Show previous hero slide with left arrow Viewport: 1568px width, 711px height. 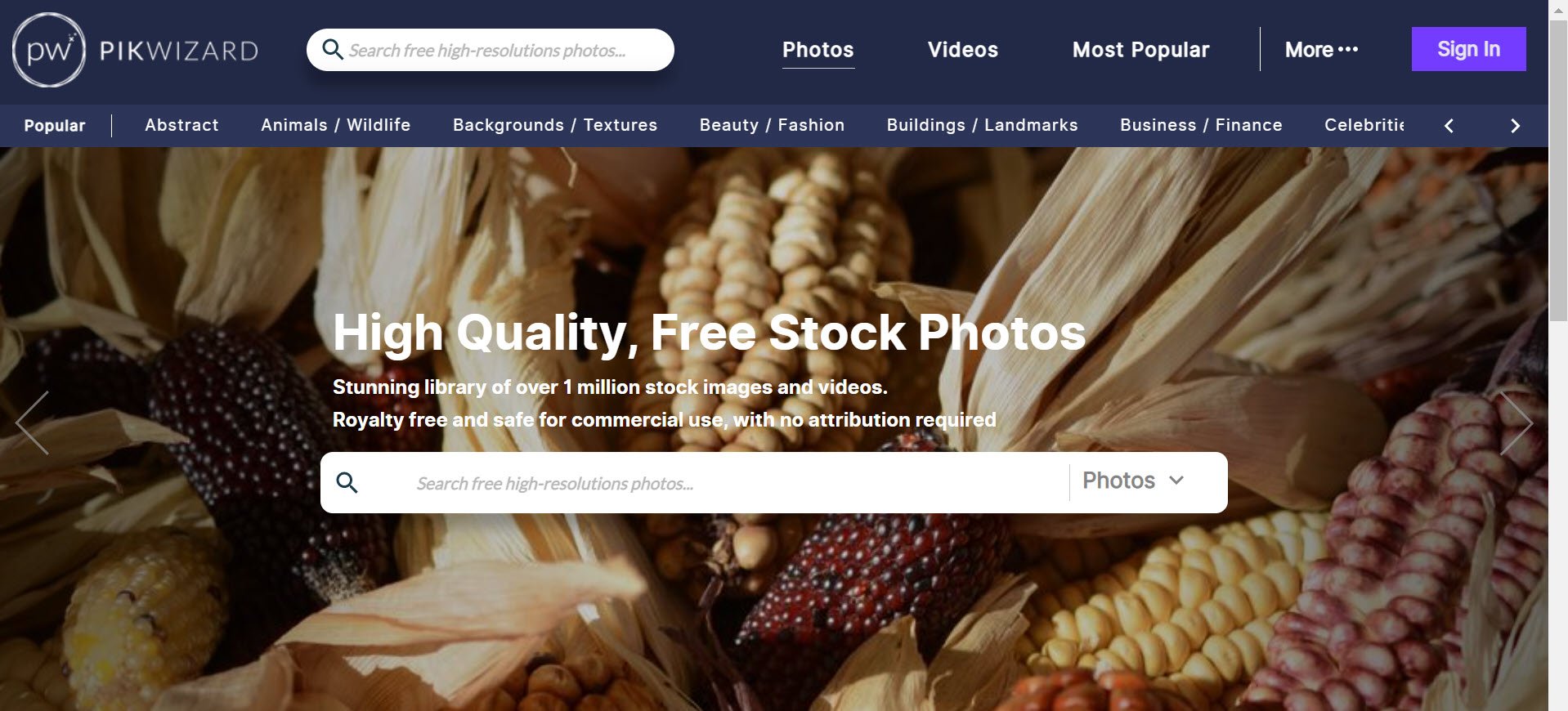(x=33, y=423)
